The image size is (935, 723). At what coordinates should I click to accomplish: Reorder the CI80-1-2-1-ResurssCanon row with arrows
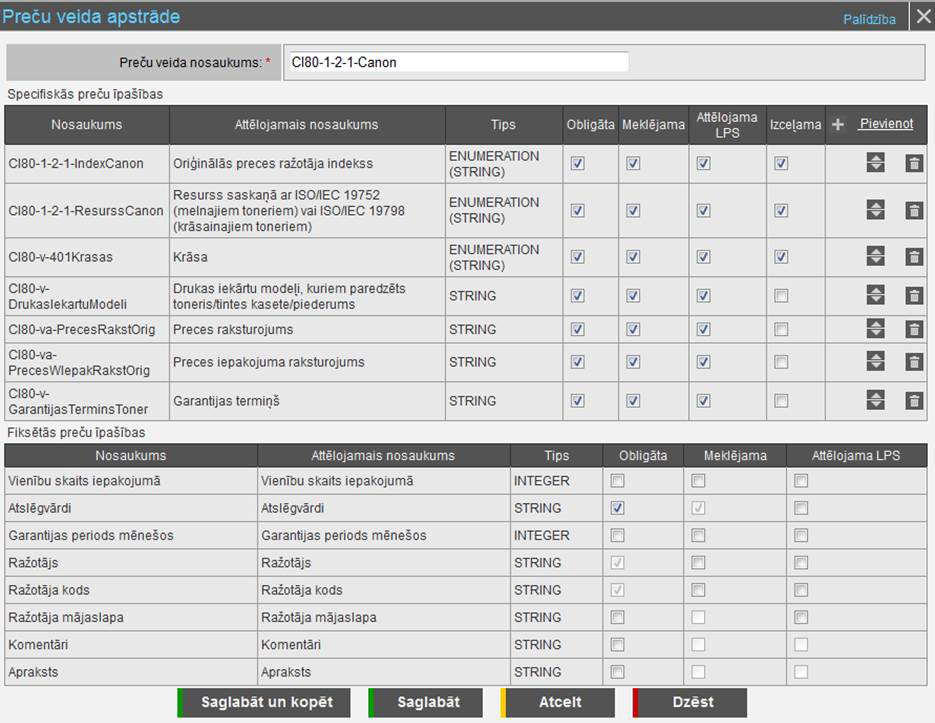pos(875,210)
